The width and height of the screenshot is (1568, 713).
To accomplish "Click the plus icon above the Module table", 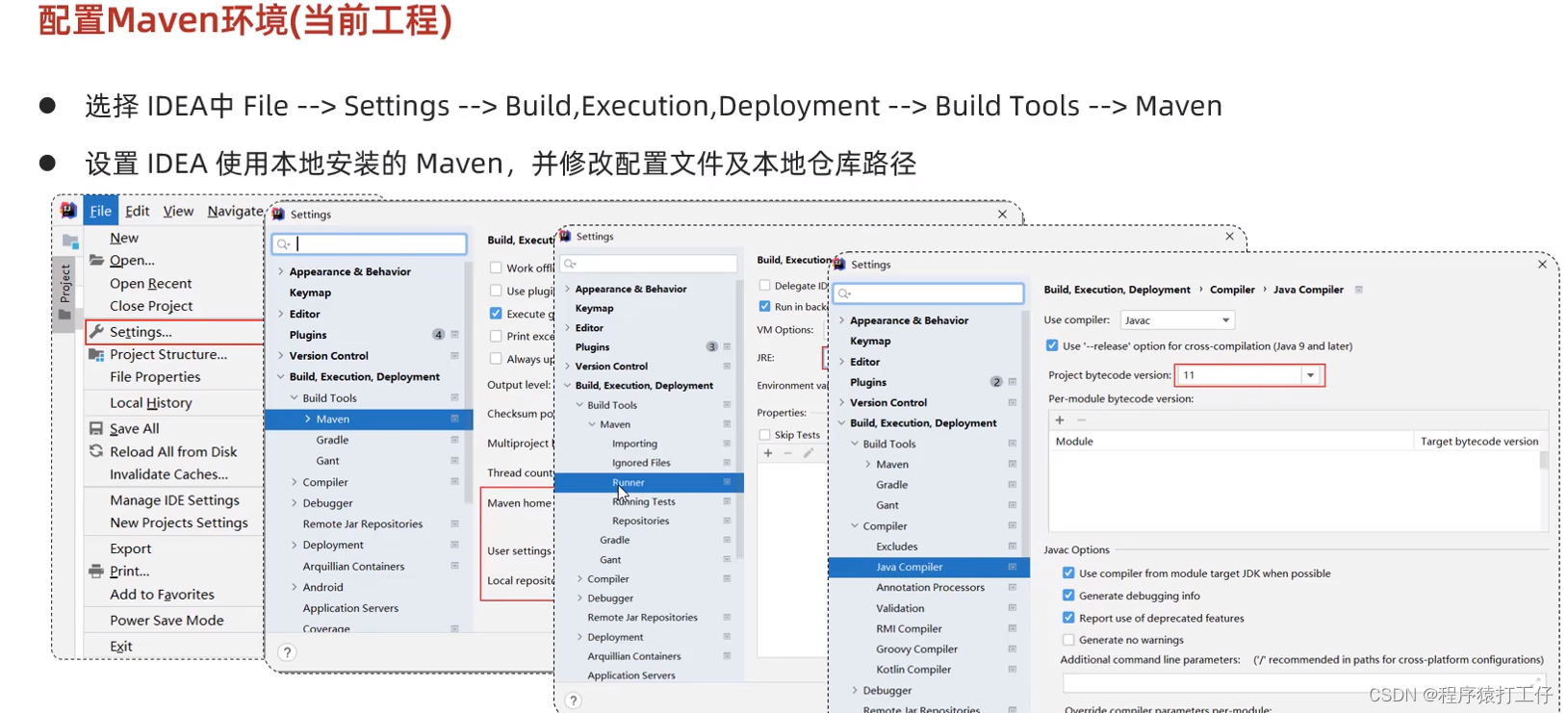I will click(x=1060, y=420).
